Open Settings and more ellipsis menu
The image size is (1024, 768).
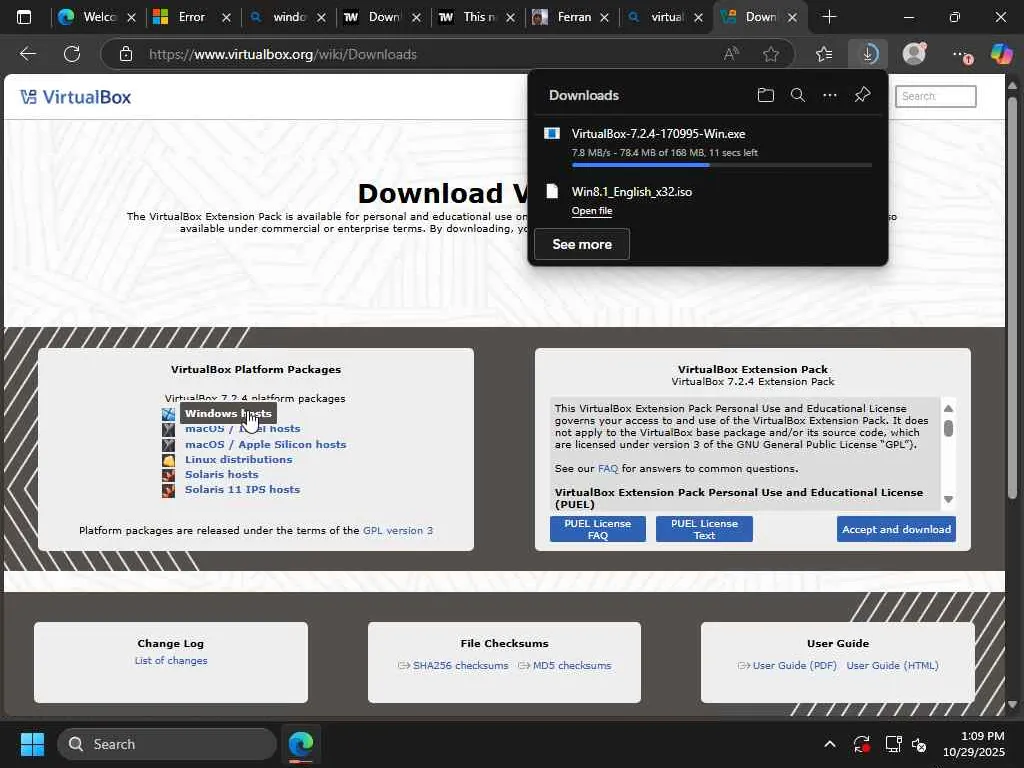click(961, 55)
